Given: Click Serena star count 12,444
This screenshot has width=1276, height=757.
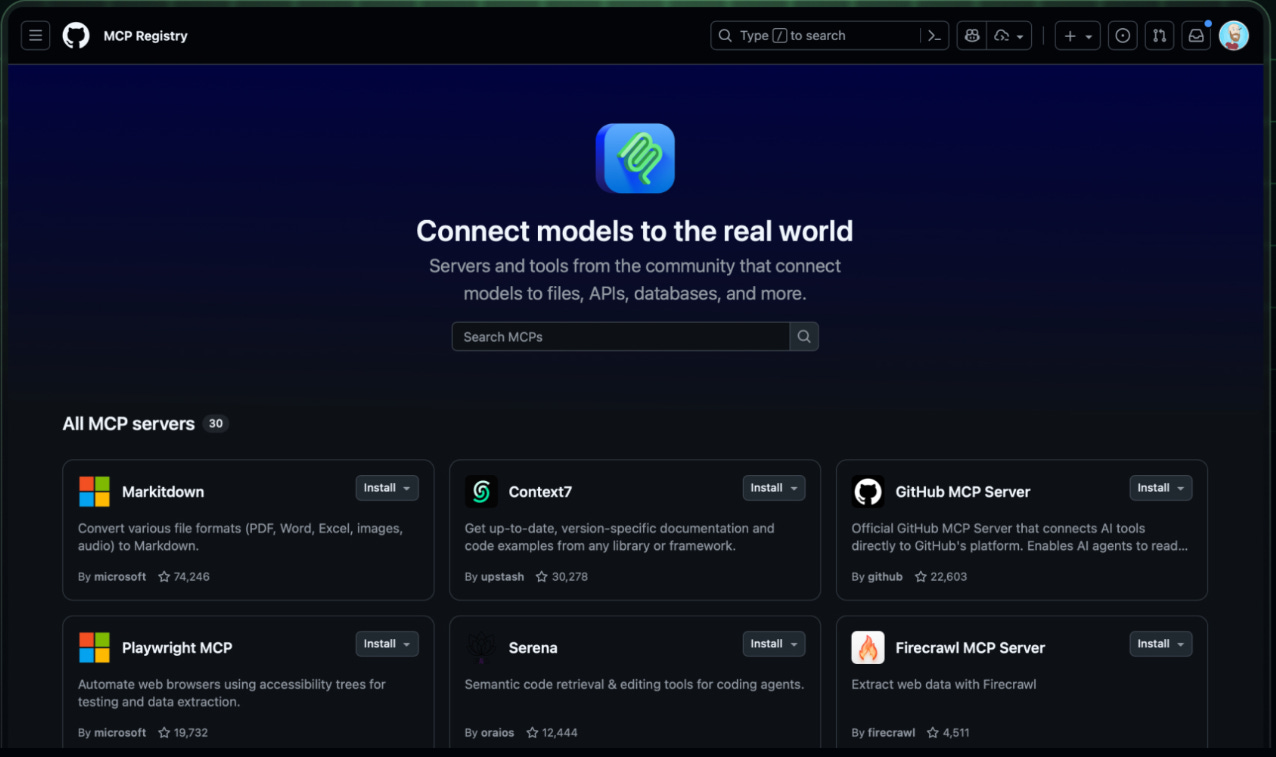Looking at the screenshot, I should (552, 733).
